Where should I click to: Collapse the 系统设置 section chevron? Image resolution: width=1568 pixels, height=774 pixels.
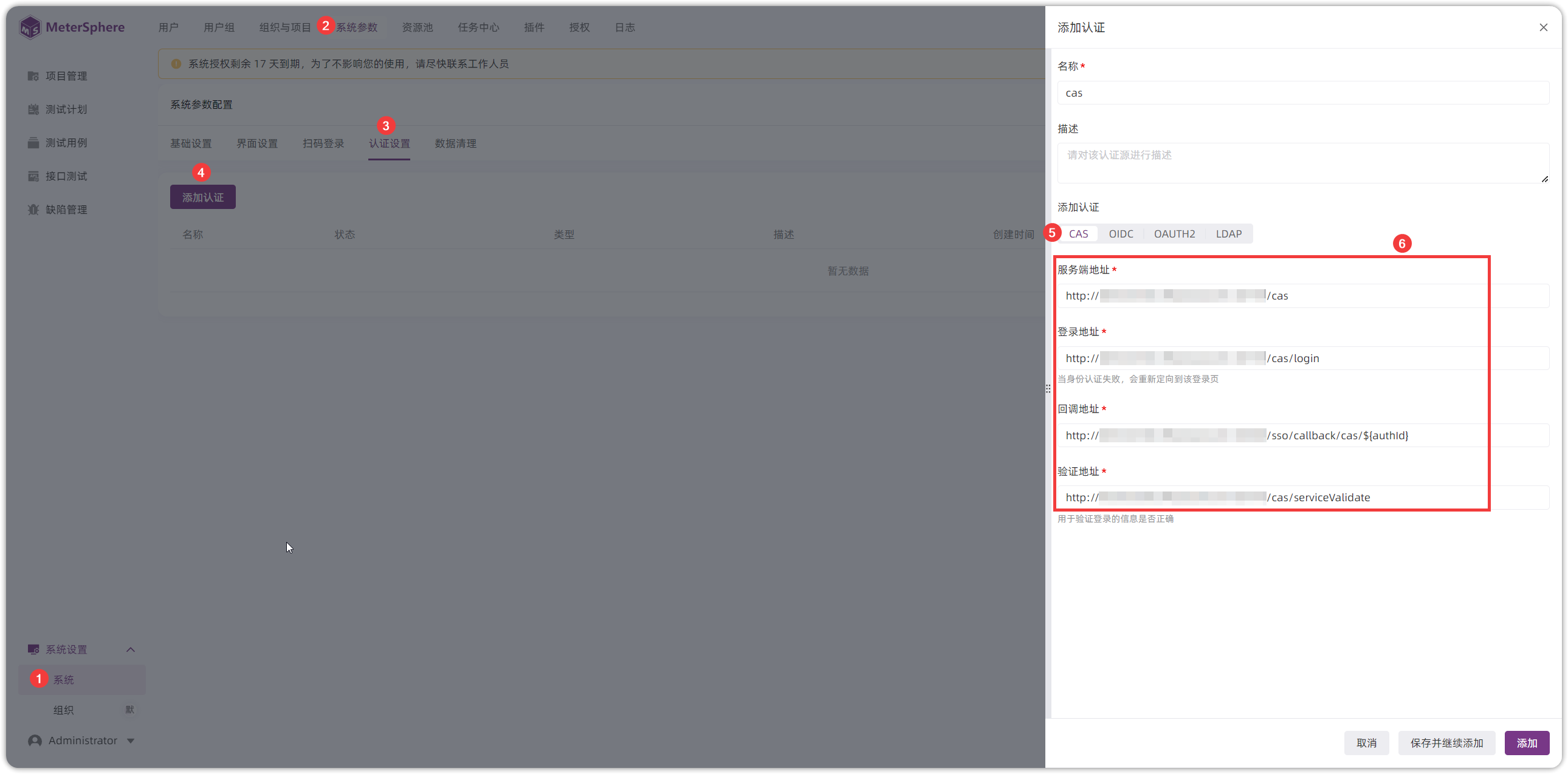130,649
